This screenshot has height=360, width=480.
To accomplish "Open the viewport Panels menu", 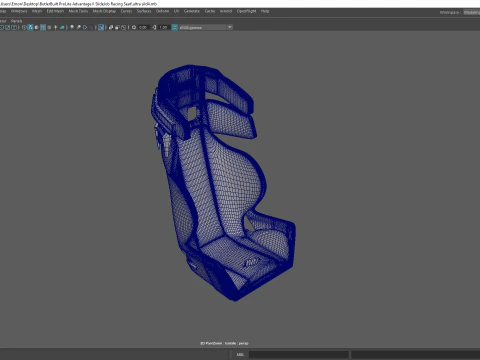I will coord(16,21).
